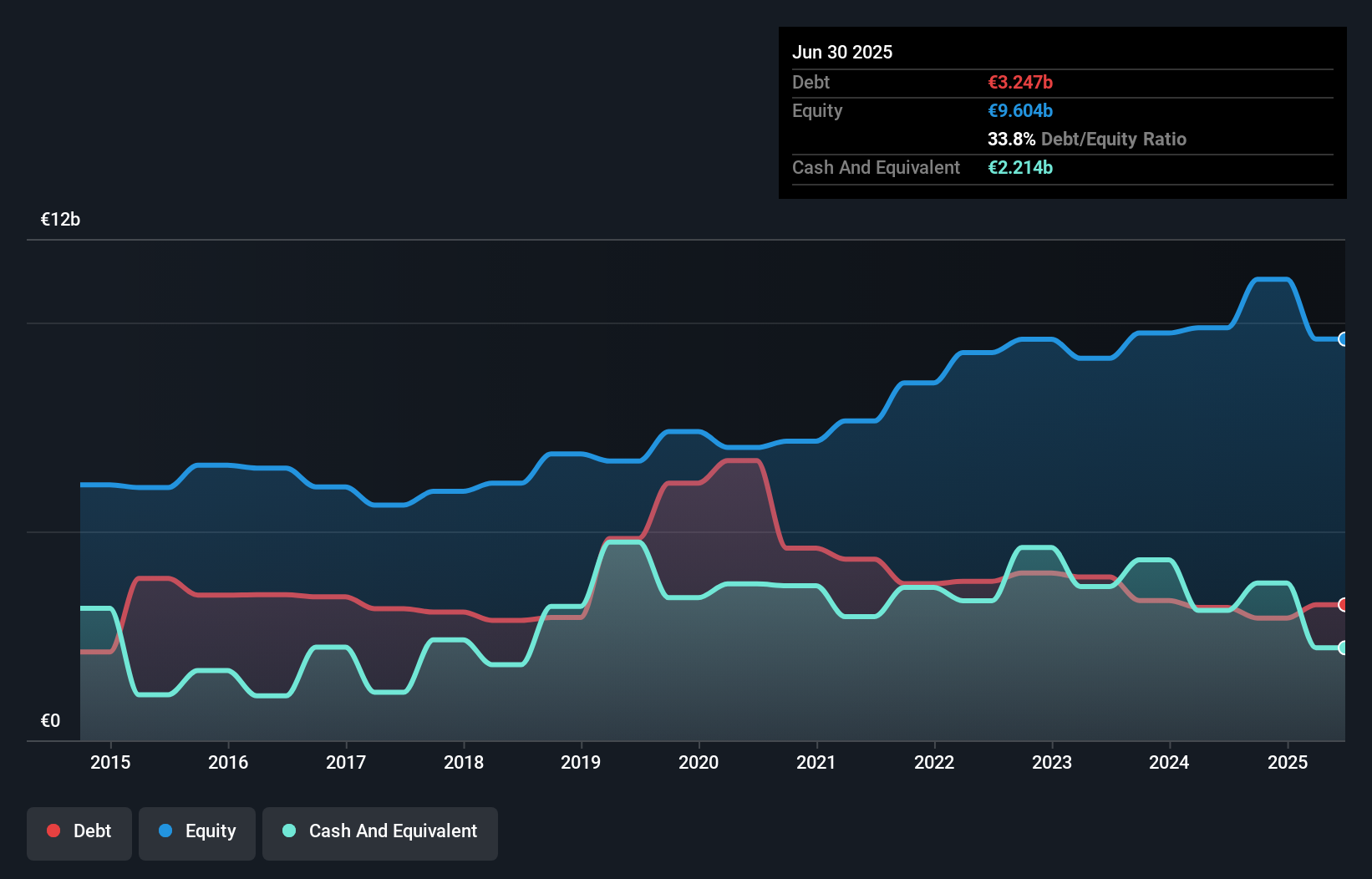The width and height of the screenshot is (1372, 879).
Task: Select the 2020 x-axis label
Action: 699,762
